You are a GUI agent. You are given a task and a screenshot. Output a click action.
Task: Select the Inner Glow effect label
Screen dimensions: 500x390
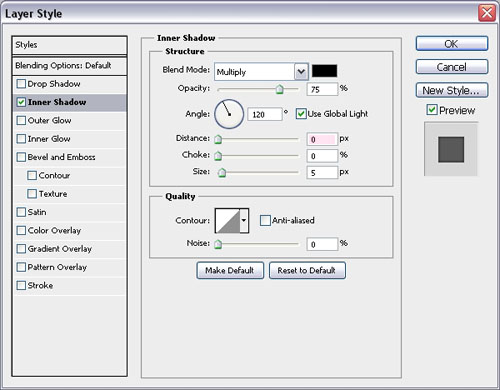coord(49,139)
